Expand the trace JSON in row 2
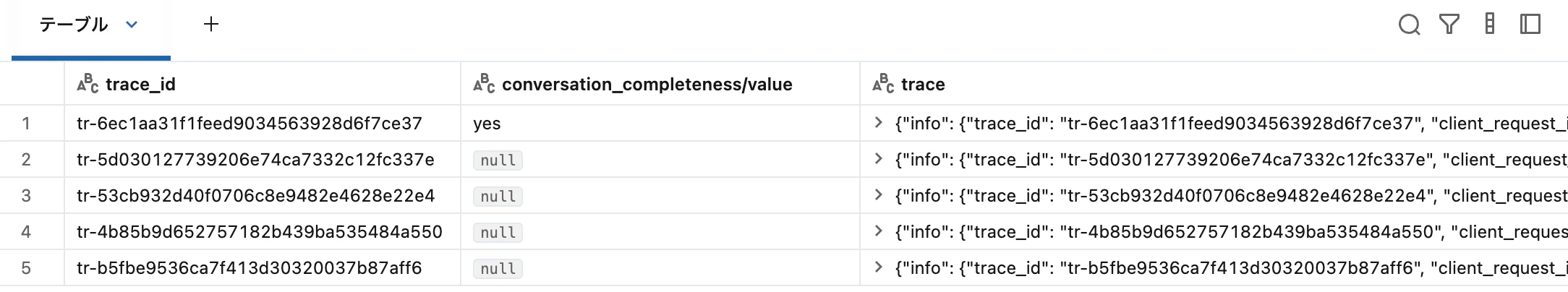 (x=879, y=159)
